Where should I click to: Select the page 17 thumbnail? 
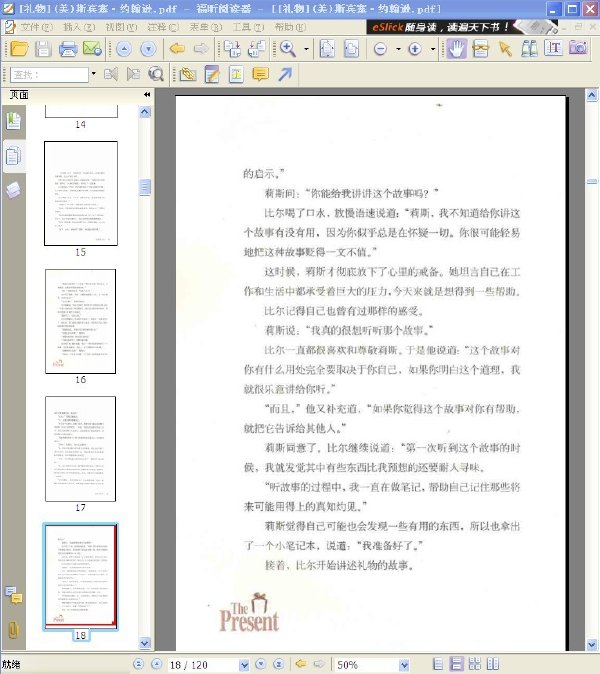pyautogui.click(x=80, y=449)
